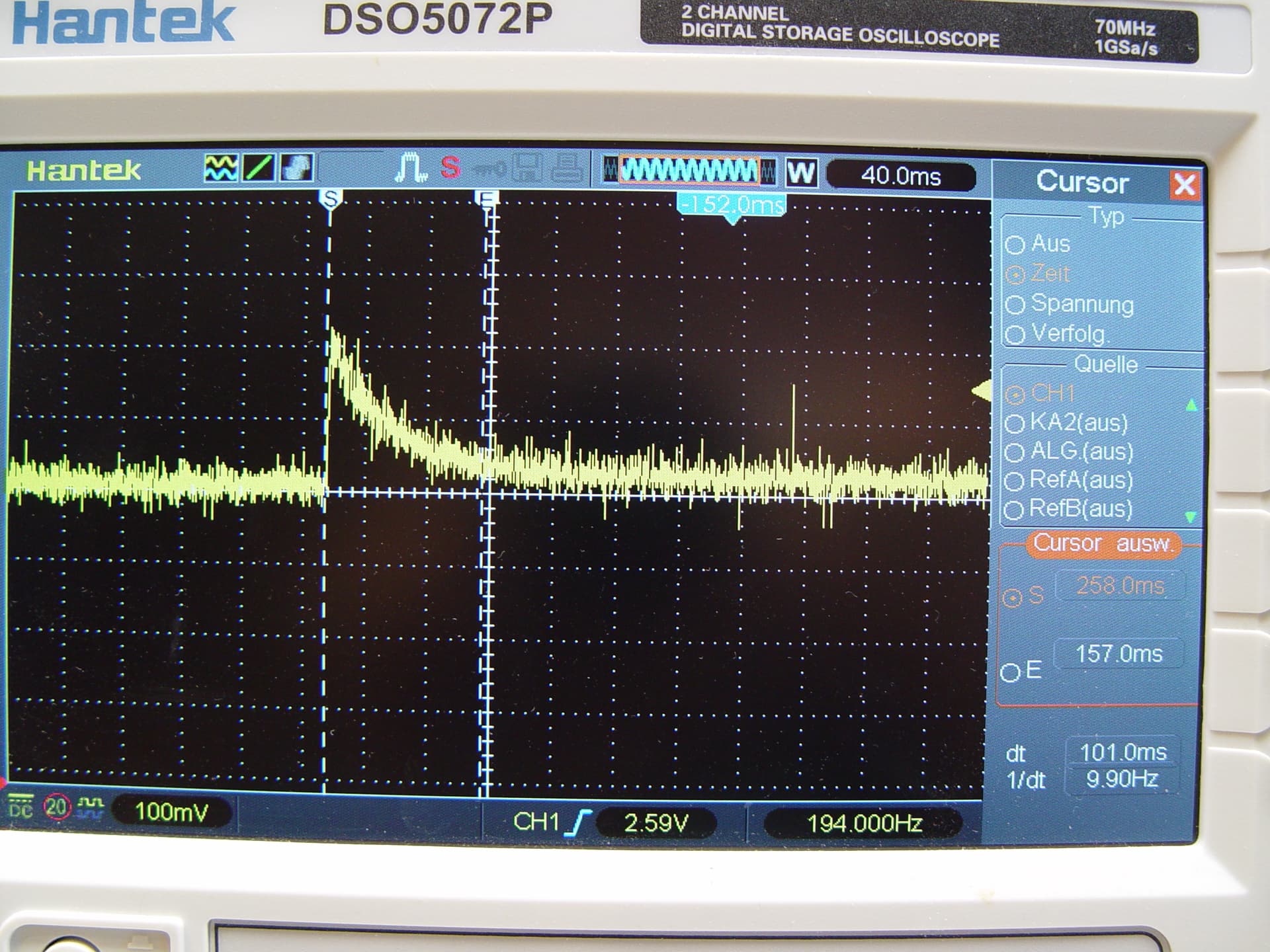Click the persistence cloud icon

(x=296, y=168)
